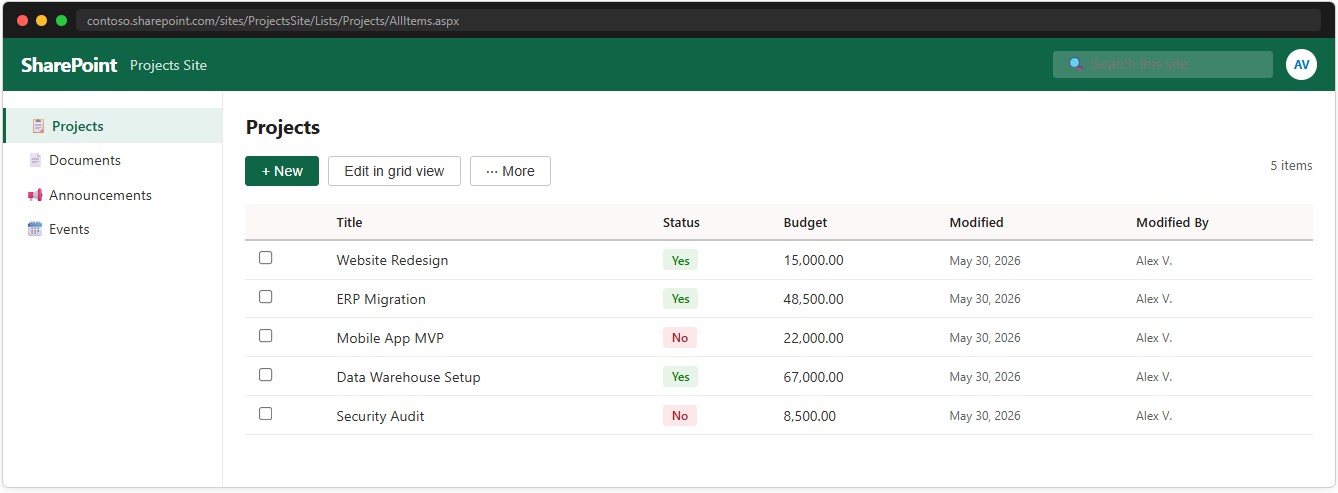The width and height of the screenshot is (1338, 493).
Task: Sort by the Title column header
Action: [349, 223]
